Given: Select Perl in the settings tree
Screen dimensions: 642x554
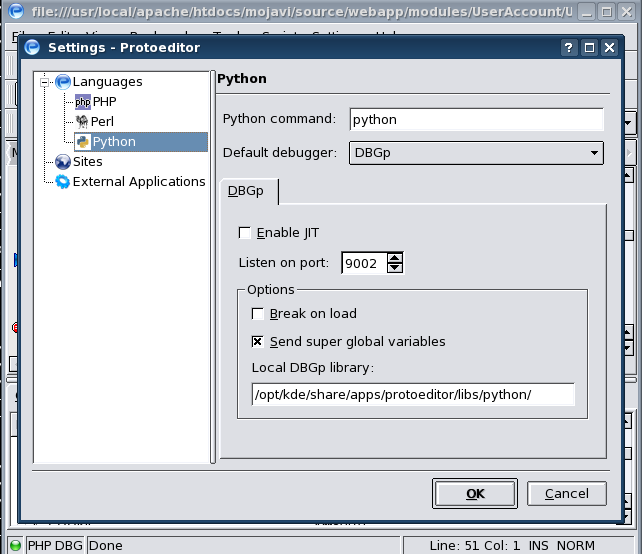Looking at the screenshot, I should pyautogui.click(x=102, y=122).
